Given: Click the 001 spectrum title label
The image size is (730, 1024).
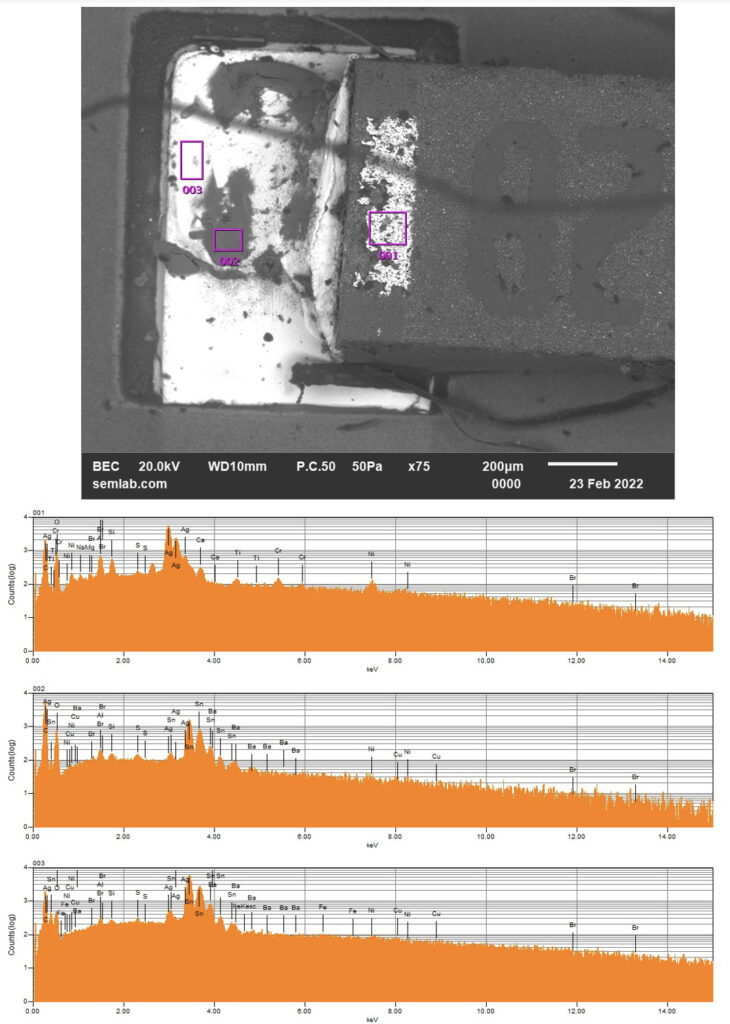Looking at the screenshot, I should pos(39,512).
